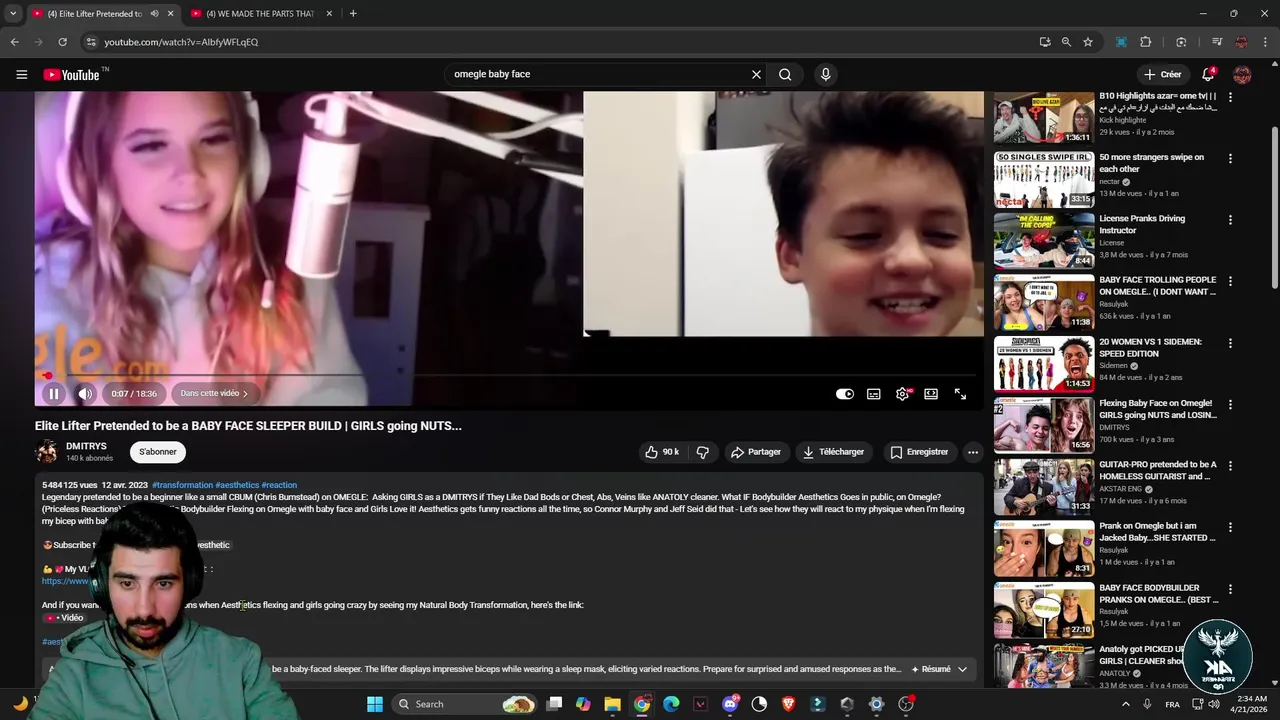Image resolution: width=1280 pixels, height=720 pixels.
Task: Open the browser zoom magnifier icon
Action: (x=1066, y=42)
